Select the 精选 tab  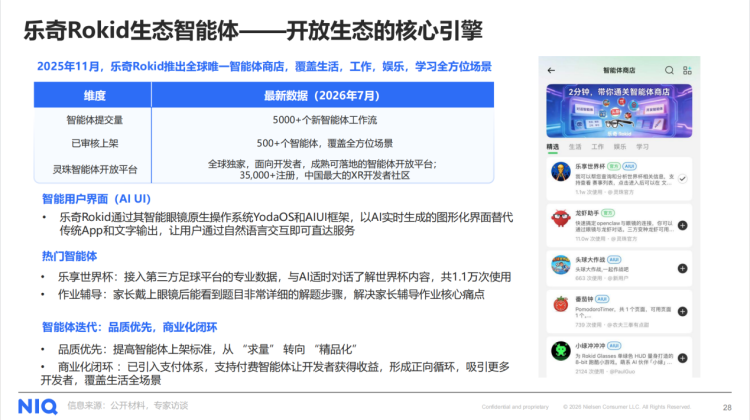click(552, 147)
